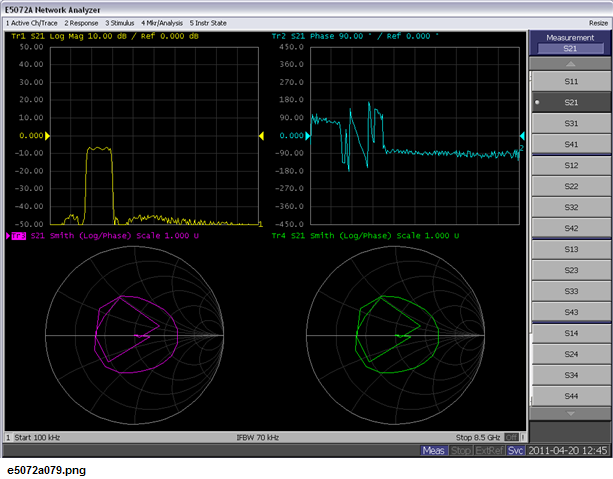Select the S12 measurement softkey
613x479 pixels.
point(571,165)
